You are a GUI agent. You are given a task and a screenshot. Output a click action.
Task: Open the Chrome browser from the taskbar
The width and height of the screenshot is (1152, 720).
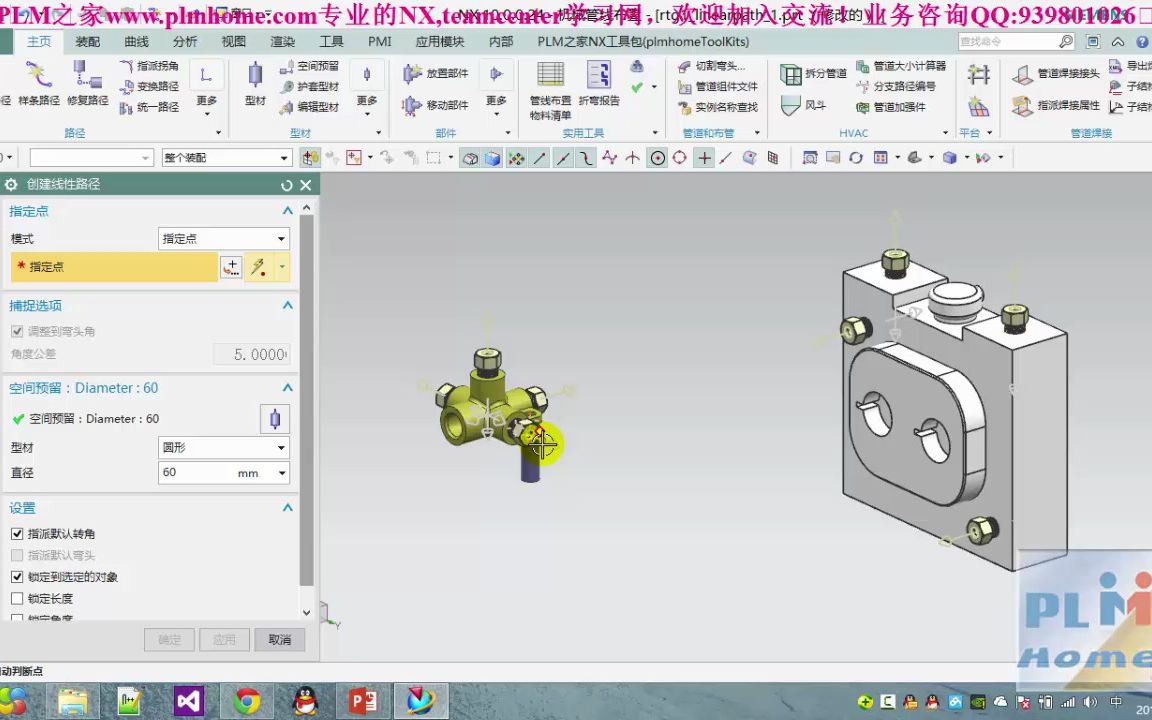tap(247, 701)
